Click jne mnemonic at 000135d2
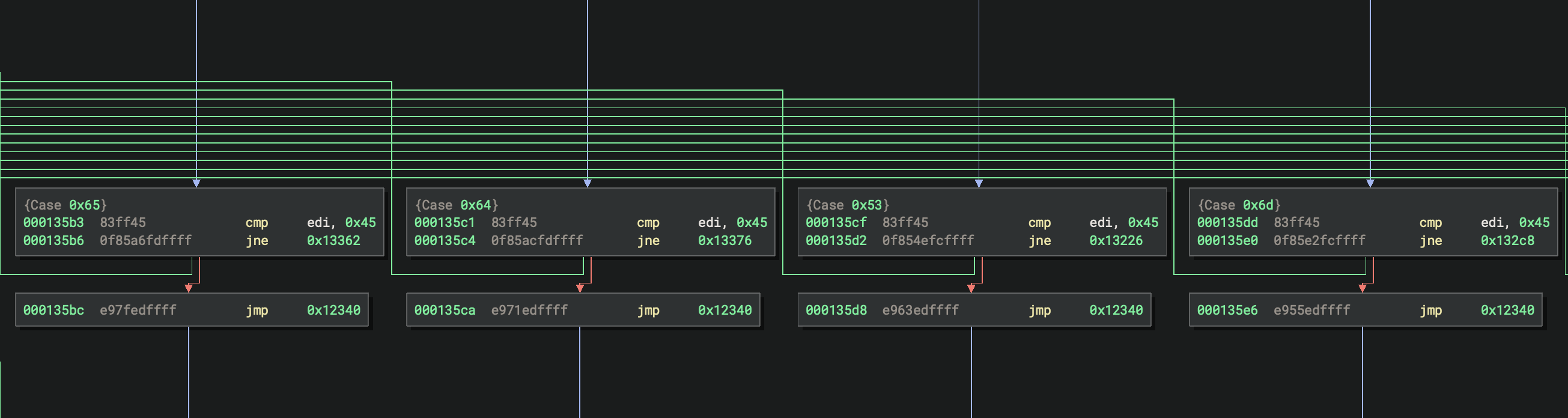 1040,240
